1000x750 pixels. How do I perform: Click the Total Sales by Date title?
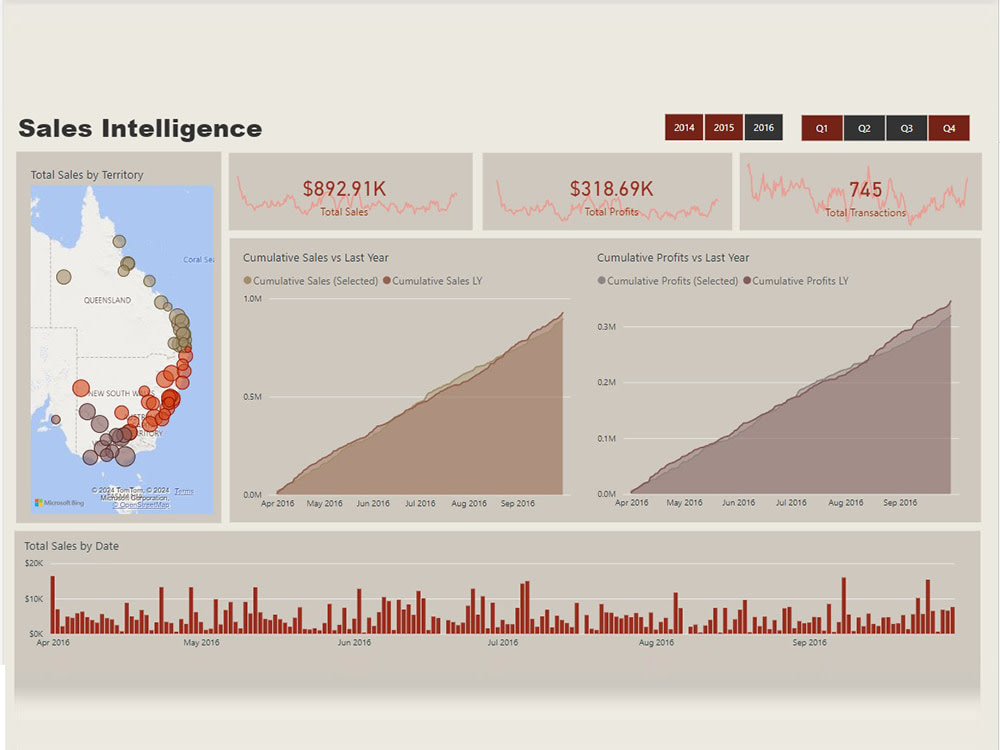click(x=71, y=546)
